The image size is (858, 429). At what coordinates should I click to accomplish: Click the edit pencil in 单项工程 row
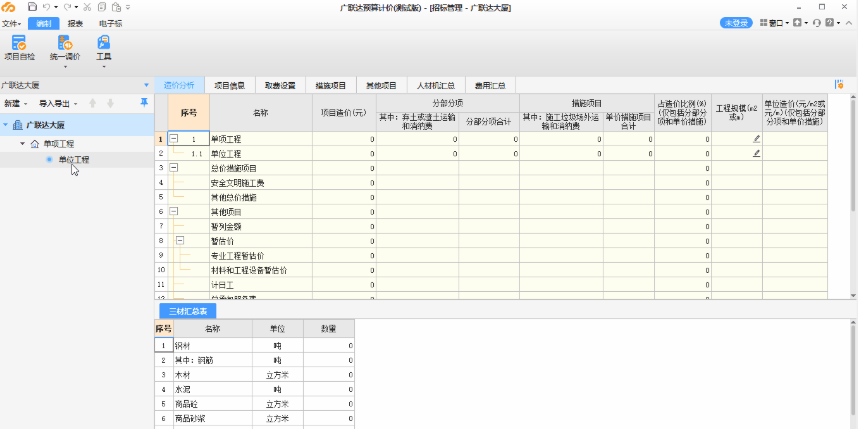[x=756, y=139]
